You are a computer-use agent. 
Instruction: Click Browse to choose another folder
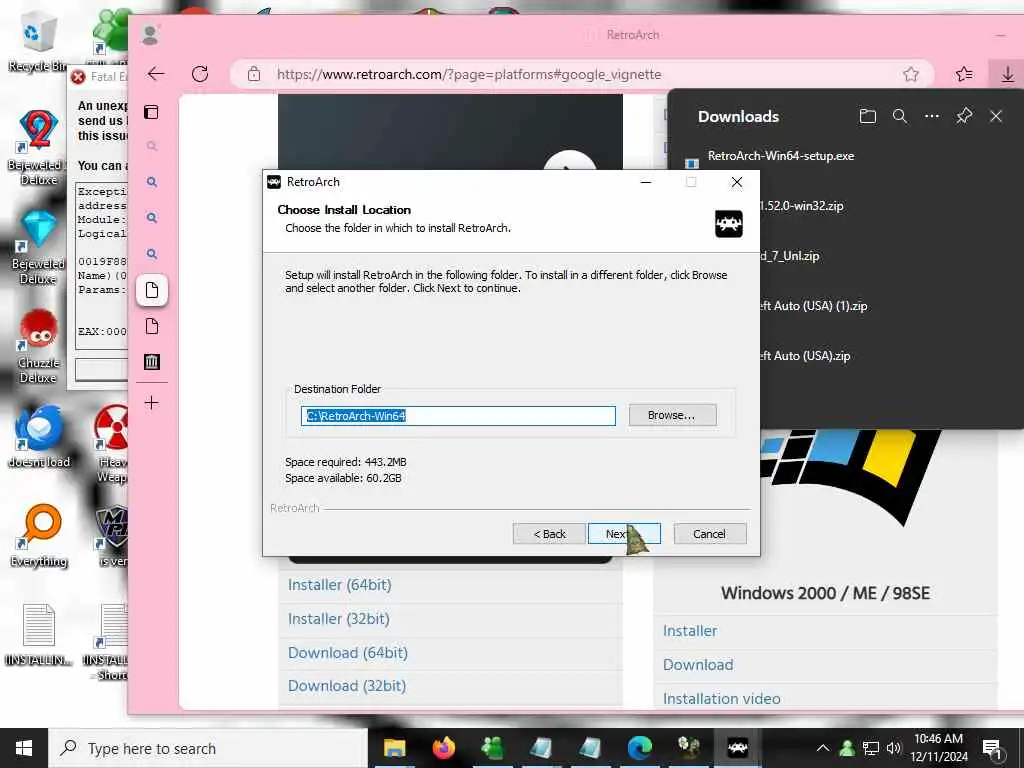(672, 415)
